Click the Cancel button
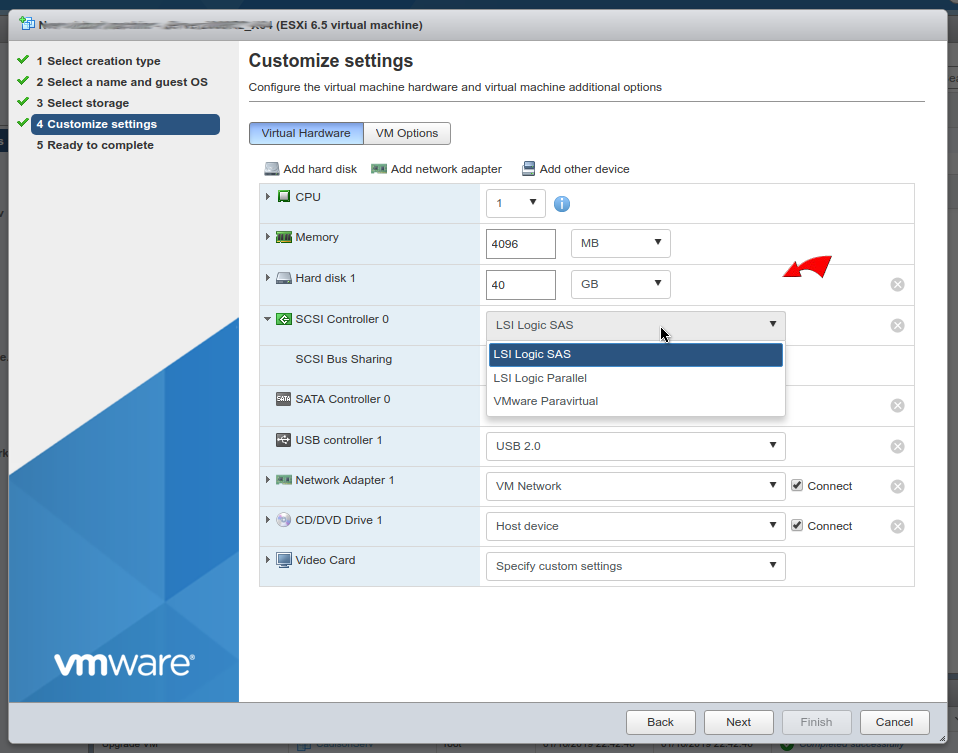The height and width of the screenshot is (753, 958). 894,722
